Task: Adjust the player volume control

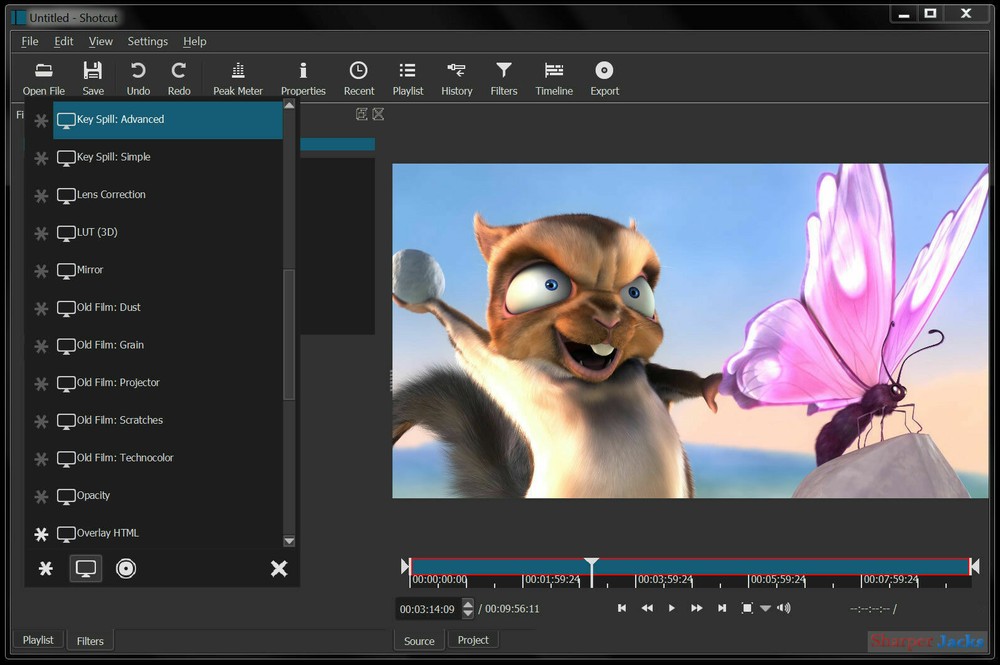Action: (x=784, y=607)
